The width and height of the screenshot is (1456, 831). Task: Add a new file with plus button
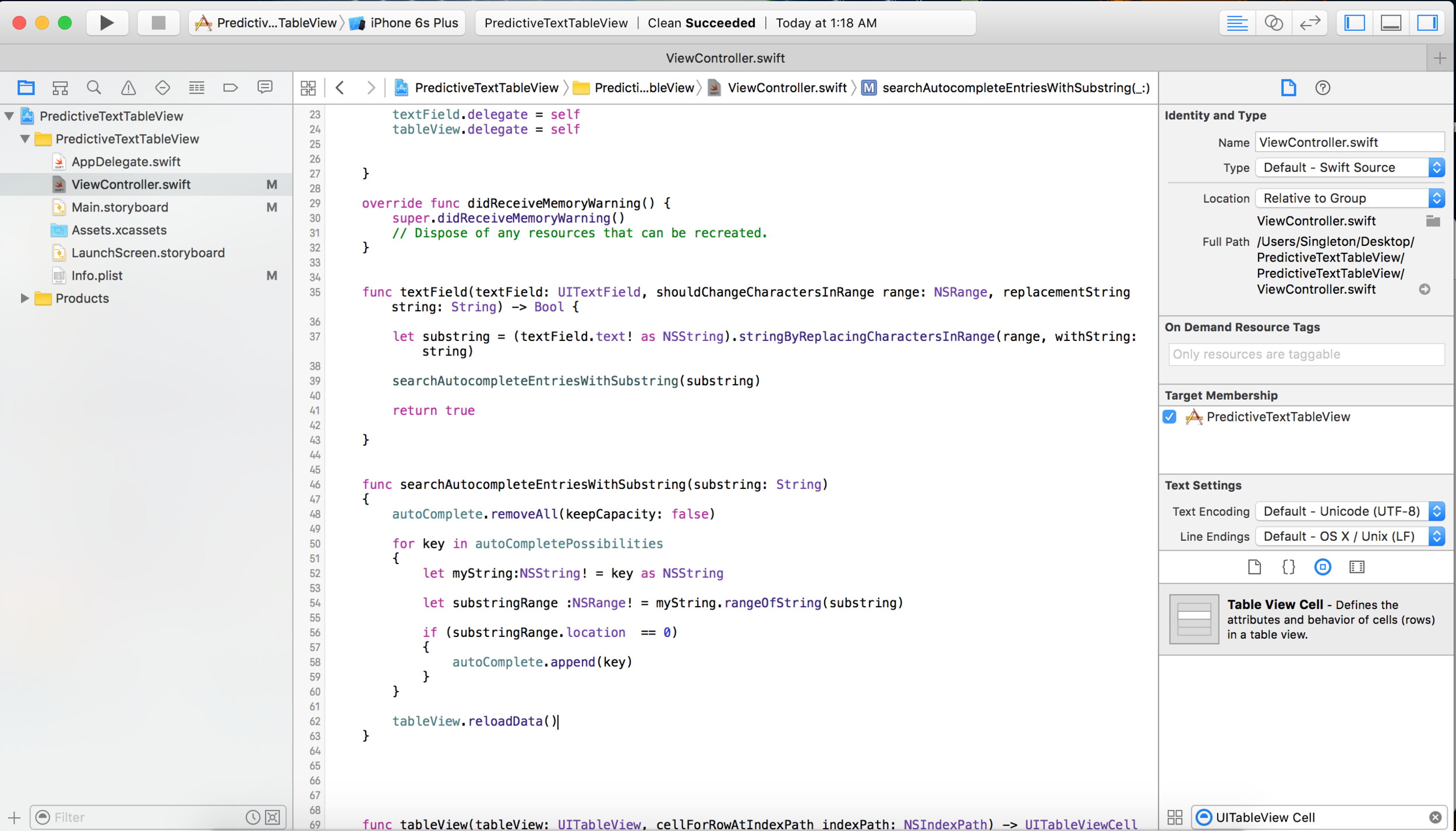point(14,817)
